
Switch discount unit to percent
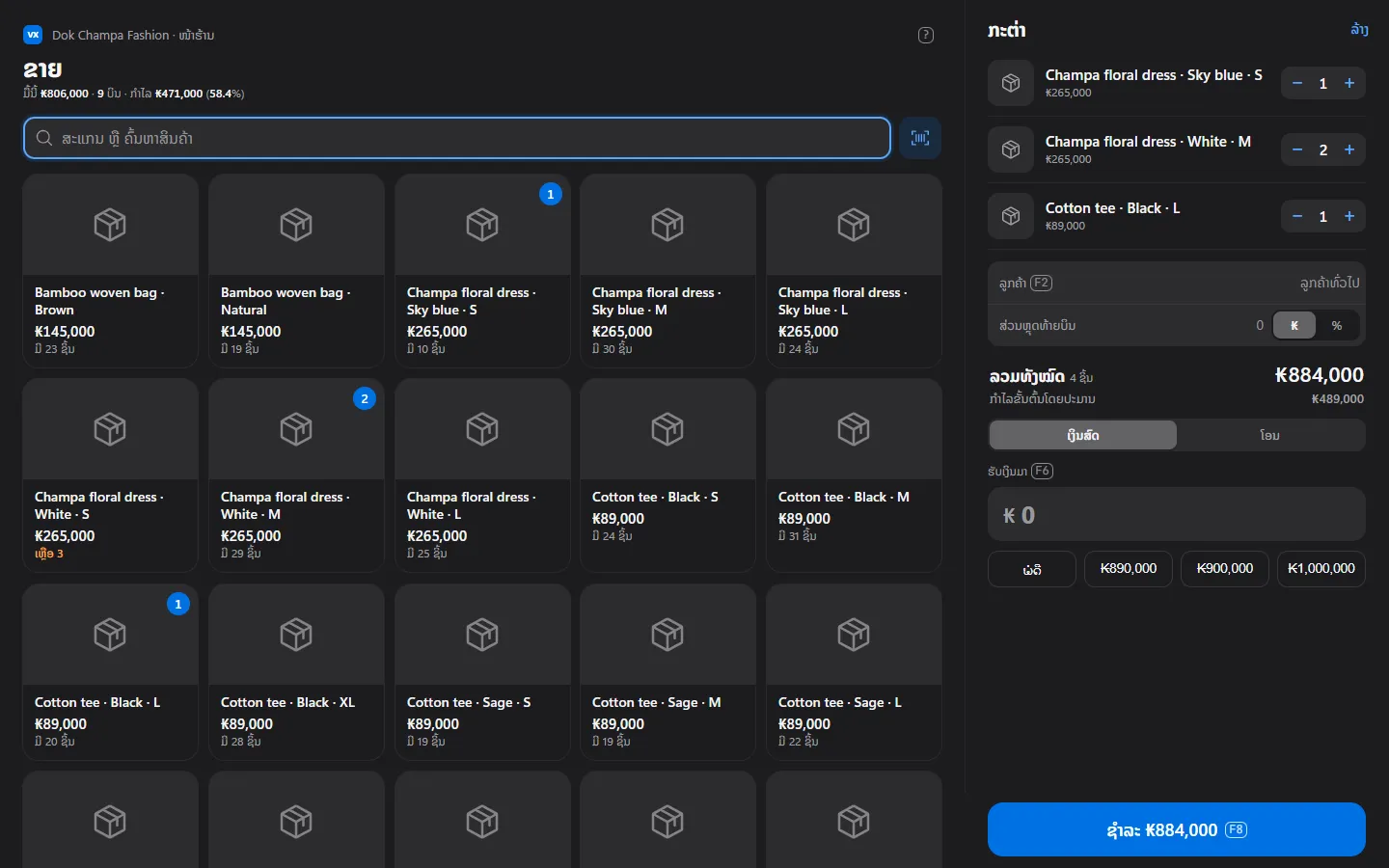pos(1337,326)
